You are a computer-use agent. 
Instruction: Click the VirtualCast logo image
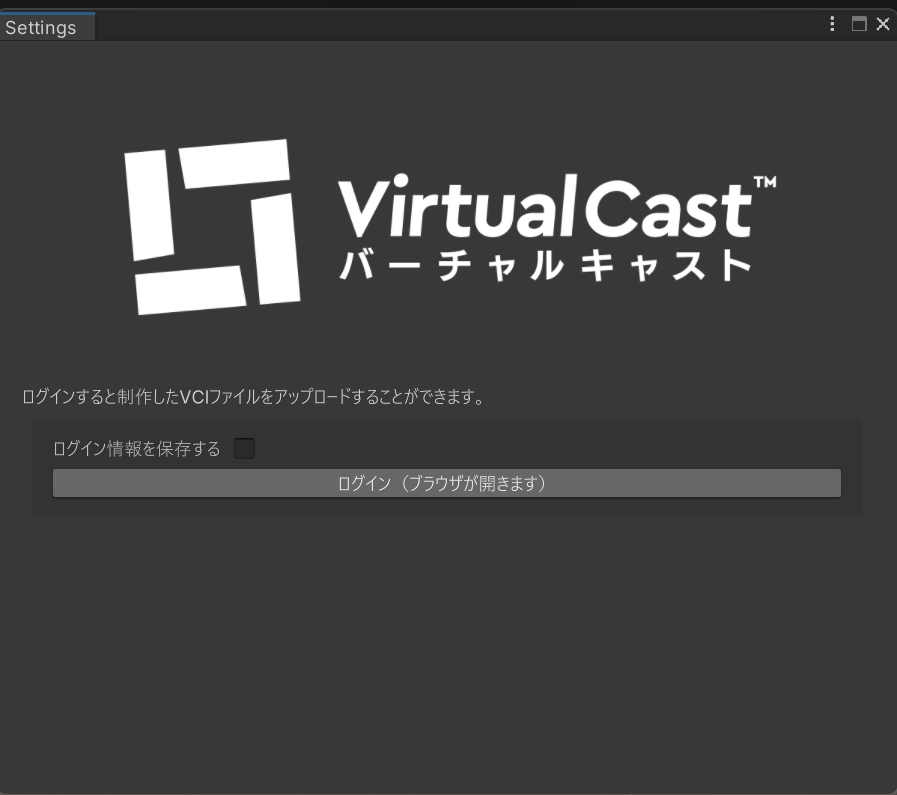450,227
